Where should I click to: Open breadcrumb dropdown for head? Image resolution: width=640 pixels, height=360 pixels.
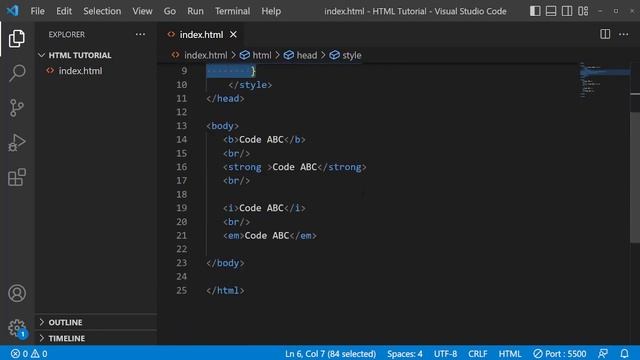(x=307, y=55)
